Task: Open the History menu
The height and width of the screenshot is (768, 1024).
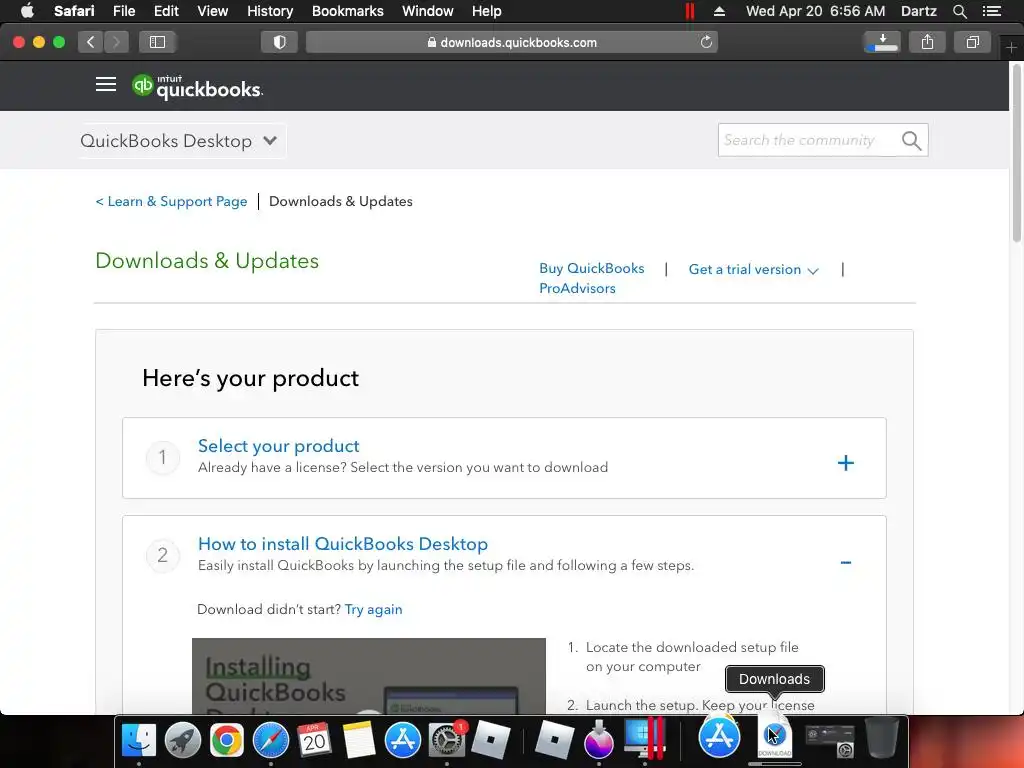Action: click(x=270, y=11)
